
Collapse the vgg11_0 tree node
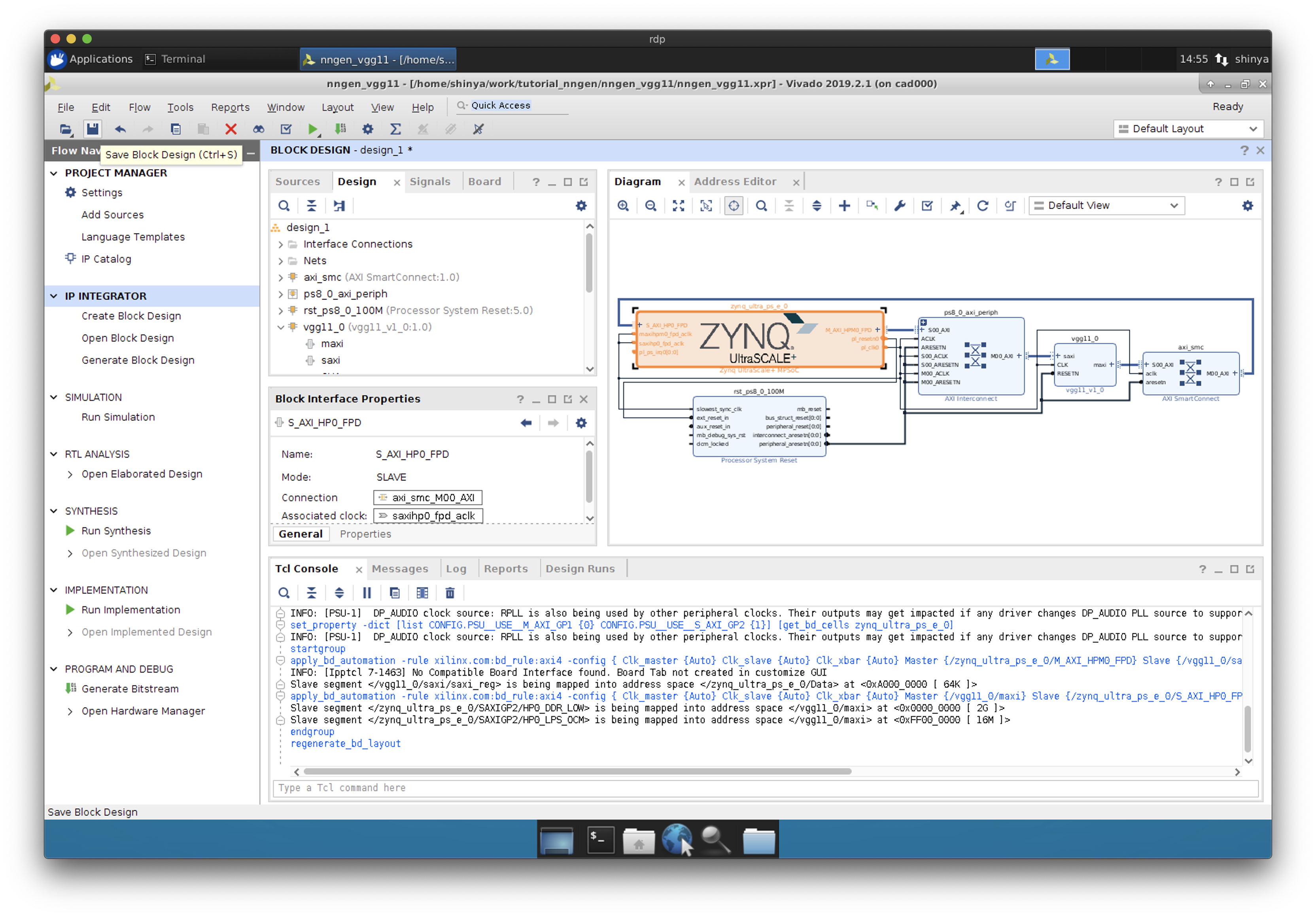pos(281,327)
